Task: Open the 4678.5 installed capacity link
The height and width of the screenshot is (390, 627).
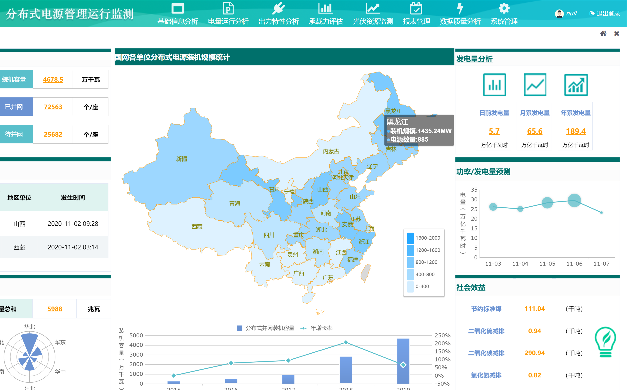Action: (x=53, y=80)
